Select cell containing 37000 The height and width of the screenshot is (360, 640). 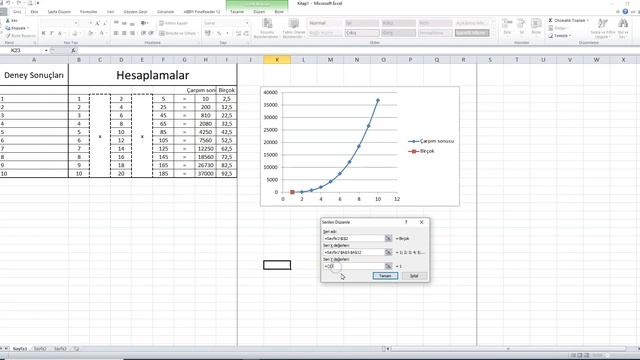pos(205,173)
